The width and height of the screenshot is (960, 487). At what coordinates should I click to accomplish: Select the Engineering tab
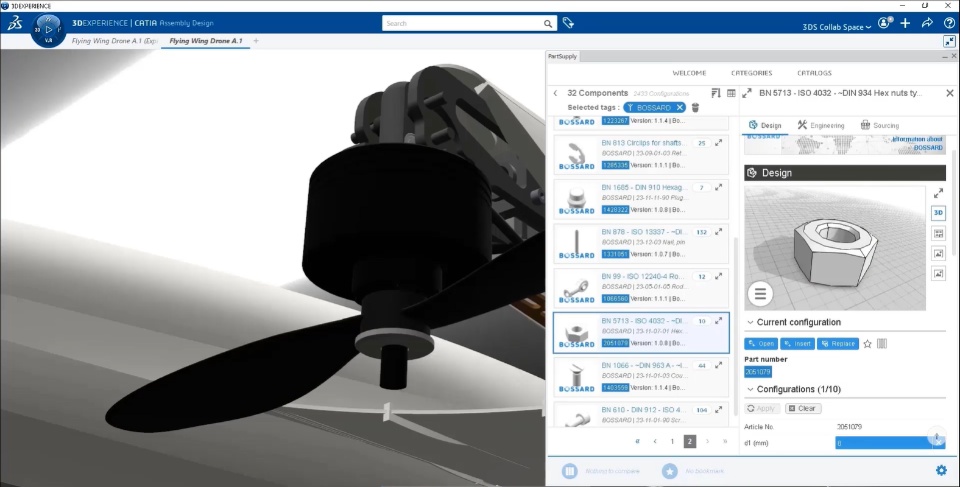tap(821, 126)
